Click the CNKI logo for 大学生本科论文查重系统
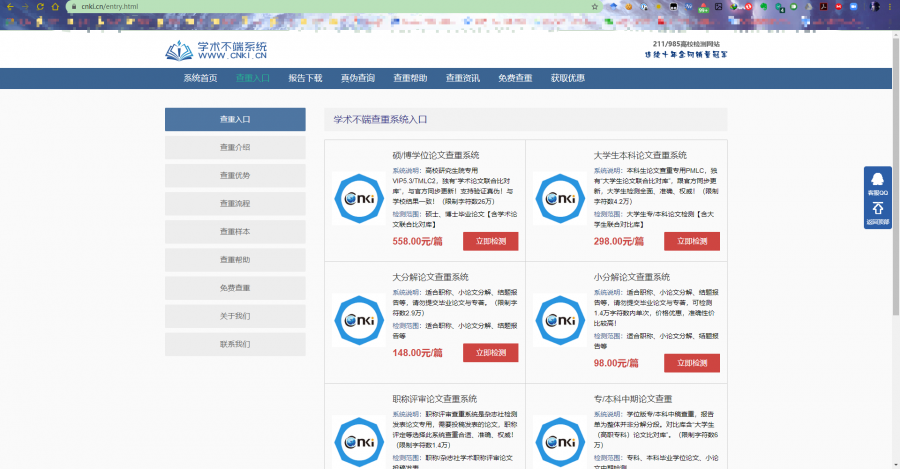The height and width of the screenshot is (469, 900). (560, 199)
